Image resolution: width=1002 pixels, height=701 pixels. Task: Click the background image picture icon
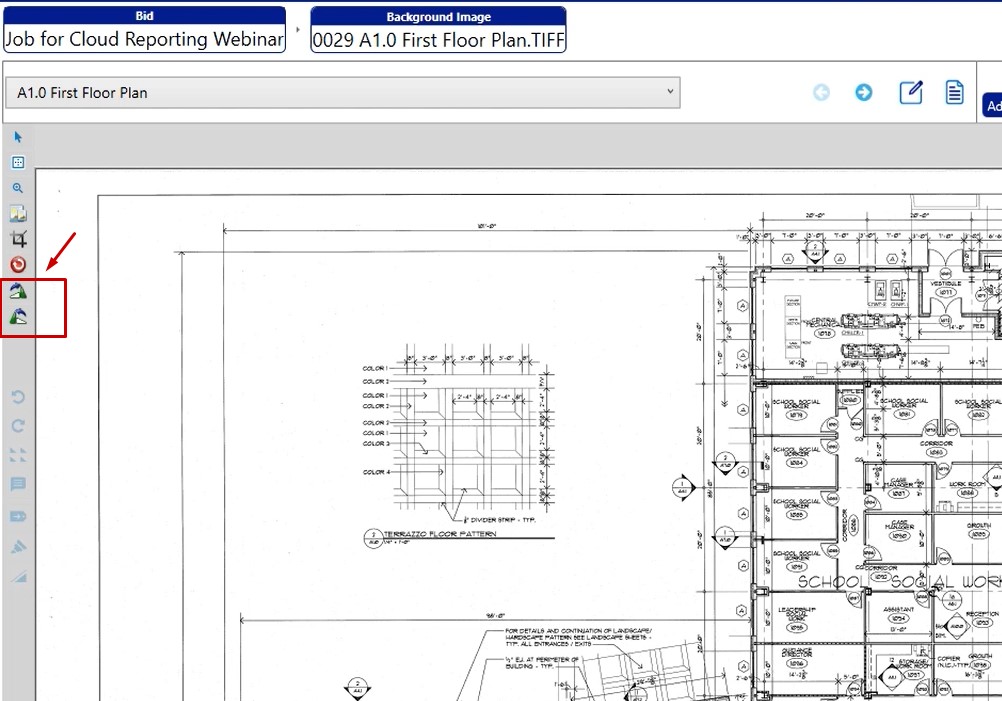pos(18,214)
